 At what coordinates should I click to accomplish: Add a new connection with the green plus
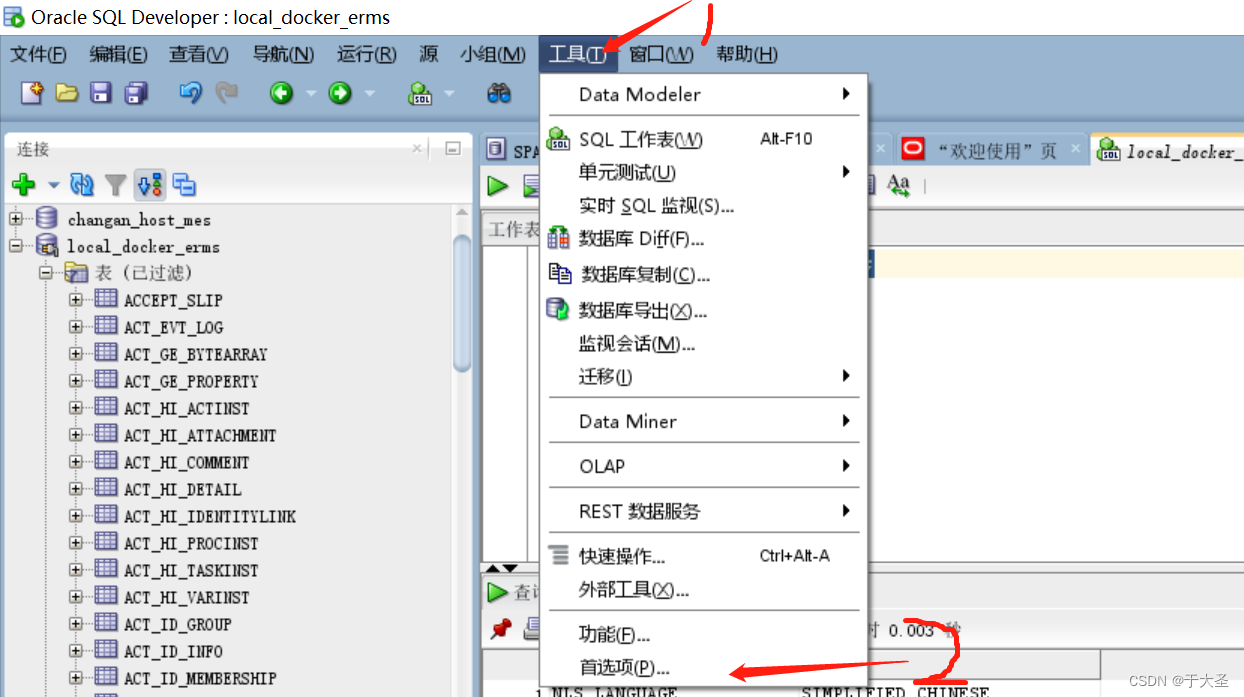tap(21, 185)
